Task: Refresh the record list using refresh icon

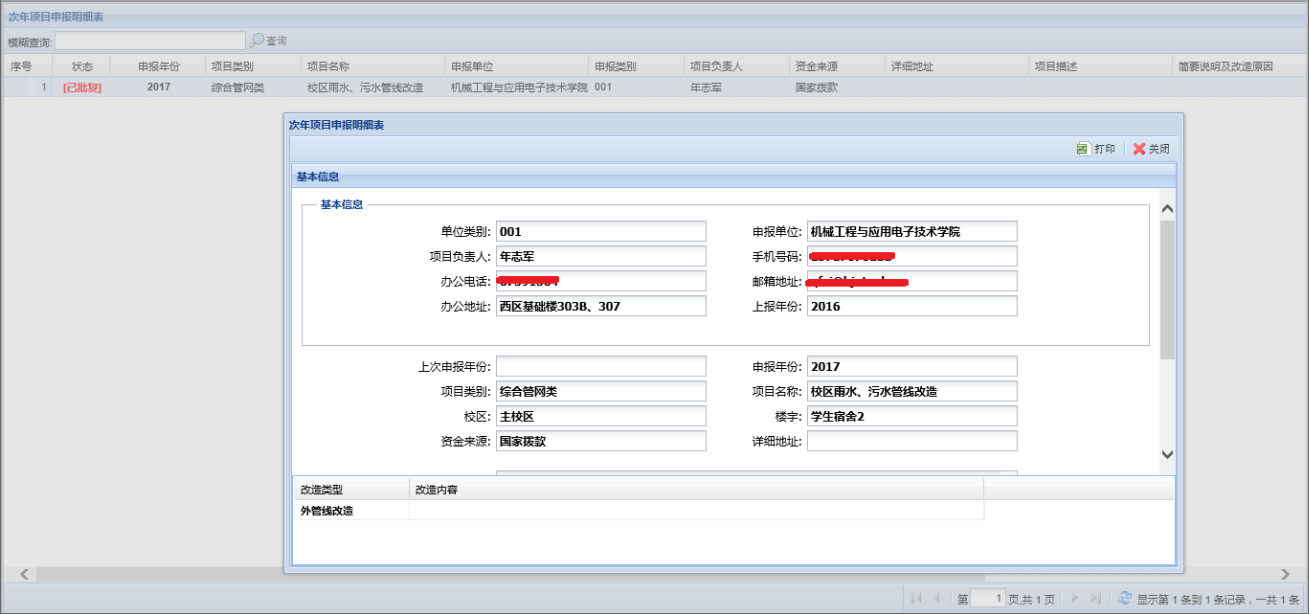Action: (1124, 598)
